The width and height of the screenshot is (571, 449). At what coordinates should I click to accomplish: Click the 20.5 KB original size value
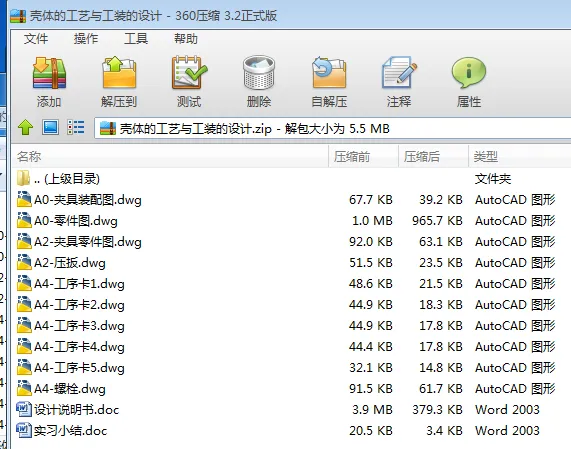(x=371, y=431)
